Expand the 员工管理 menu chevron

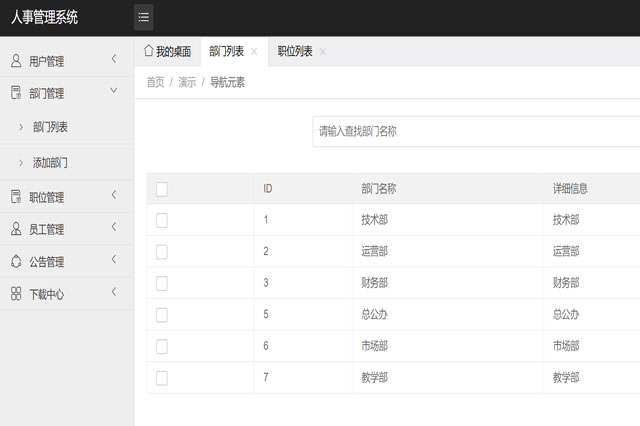pyautogui.click(x=114, y=228)
